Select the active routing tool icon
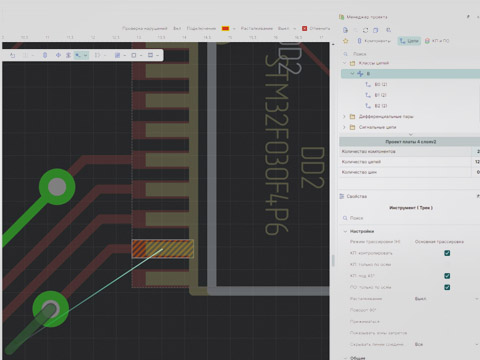 click(78, 55)
